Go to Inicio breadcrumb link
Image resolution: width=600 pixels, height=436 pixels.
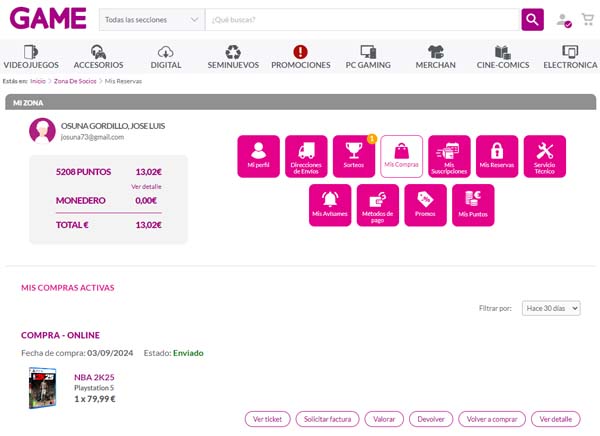[38, 81]
